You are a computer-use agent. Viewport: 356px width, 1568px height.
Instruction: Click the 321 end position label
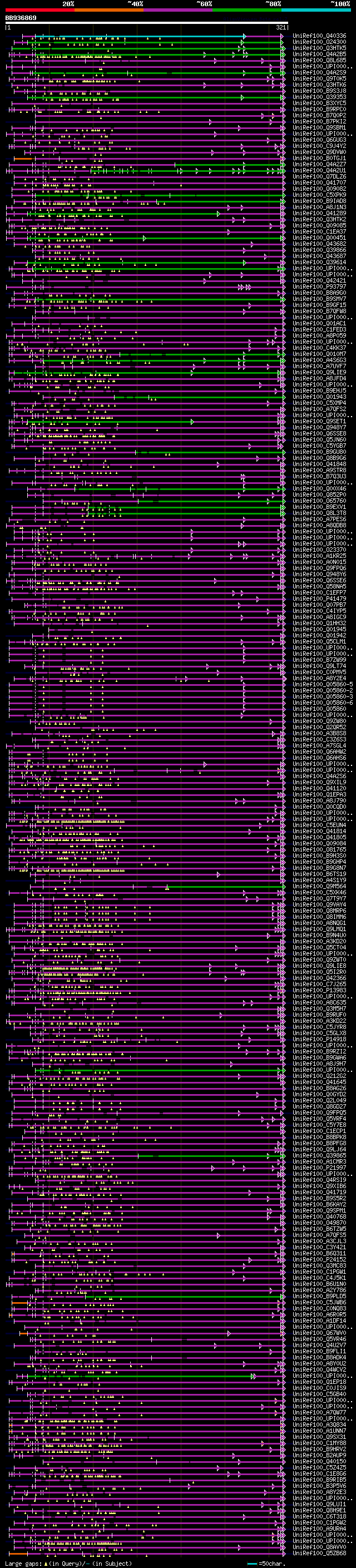pyautogui.click(x=280, y=27)
